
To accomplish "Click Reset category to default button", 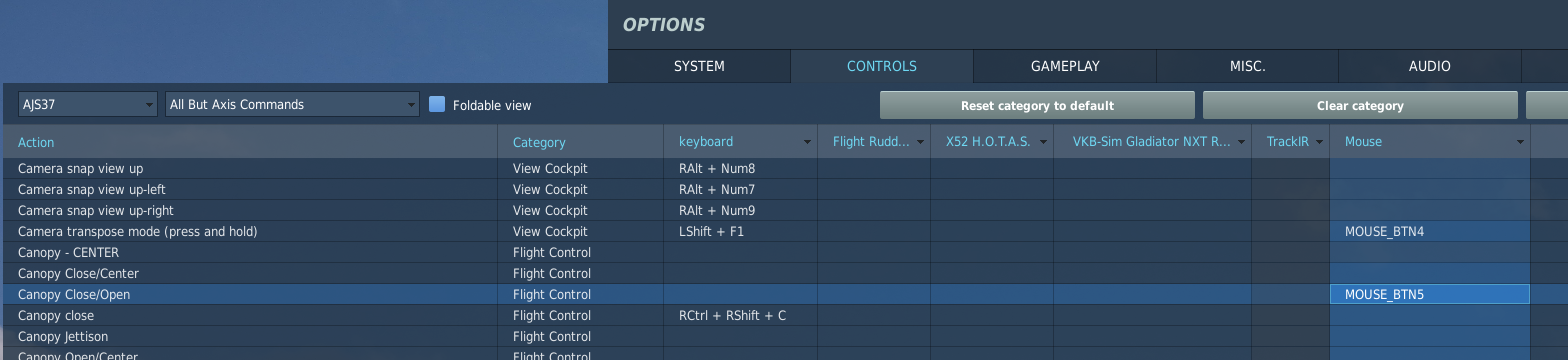I will point(1037,105).
